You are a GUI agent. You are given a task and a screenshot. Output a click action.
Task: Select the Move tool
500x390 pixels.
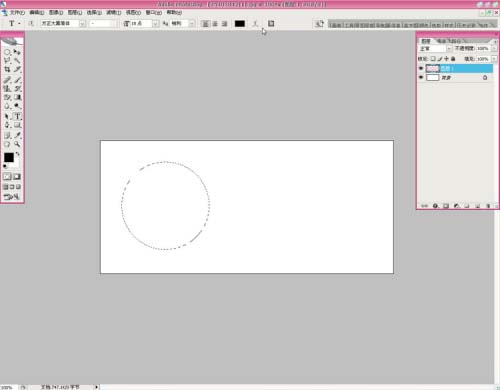click(x=17, y=52)
